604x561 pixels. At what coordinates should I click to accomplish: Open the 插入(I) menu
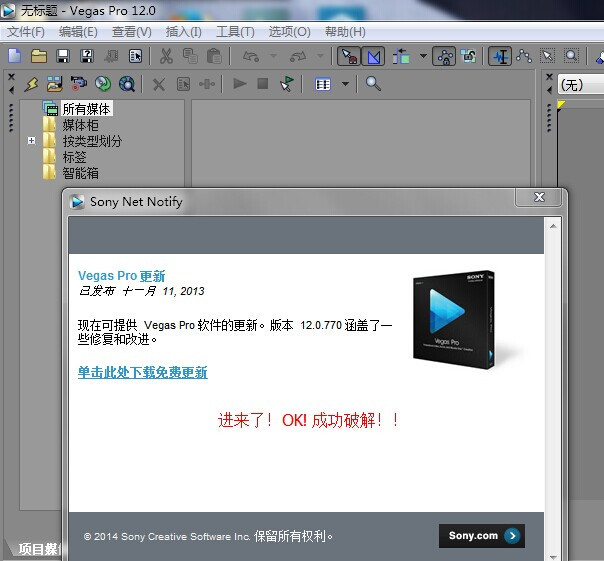click(183, 32)
